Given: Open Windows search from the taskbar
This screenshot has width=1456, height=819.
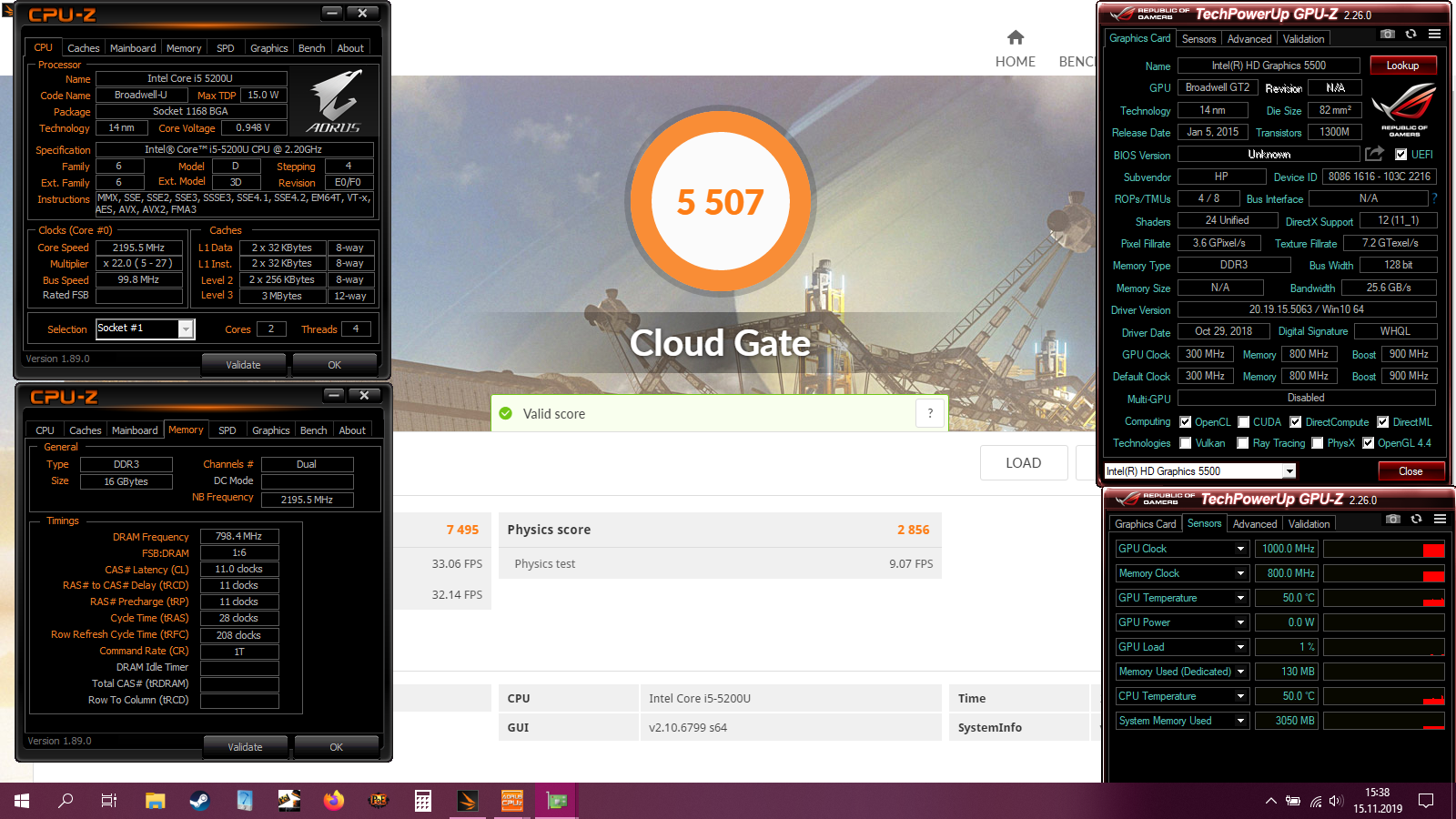Looking at the screenshot, I should (x=66, y=801).
